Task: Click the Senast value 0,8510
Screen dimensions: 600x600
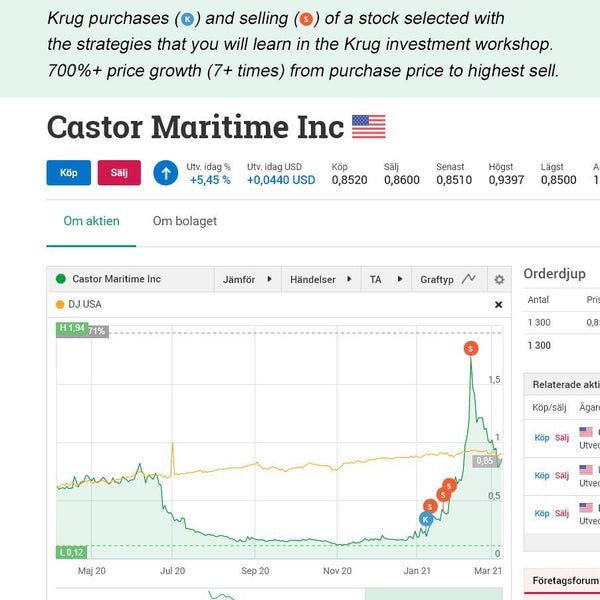Action: [454, 180]
